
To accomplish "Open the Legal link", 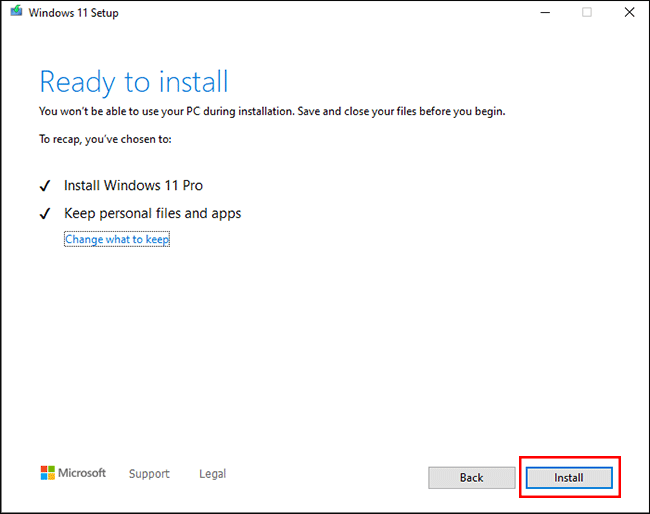I will click(213, 473).
